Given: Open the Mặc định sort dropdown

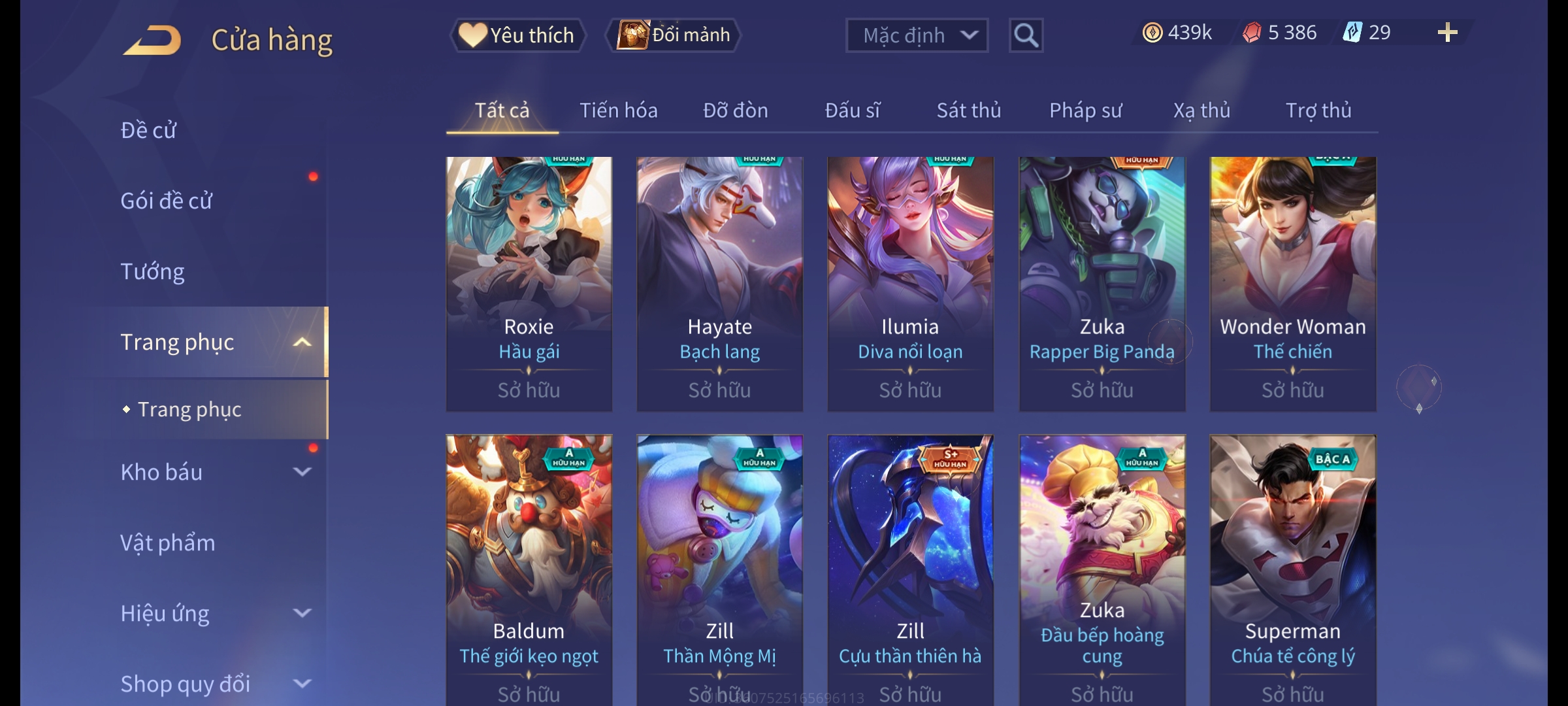Looking at the screenshot, I should coord(917,35).
